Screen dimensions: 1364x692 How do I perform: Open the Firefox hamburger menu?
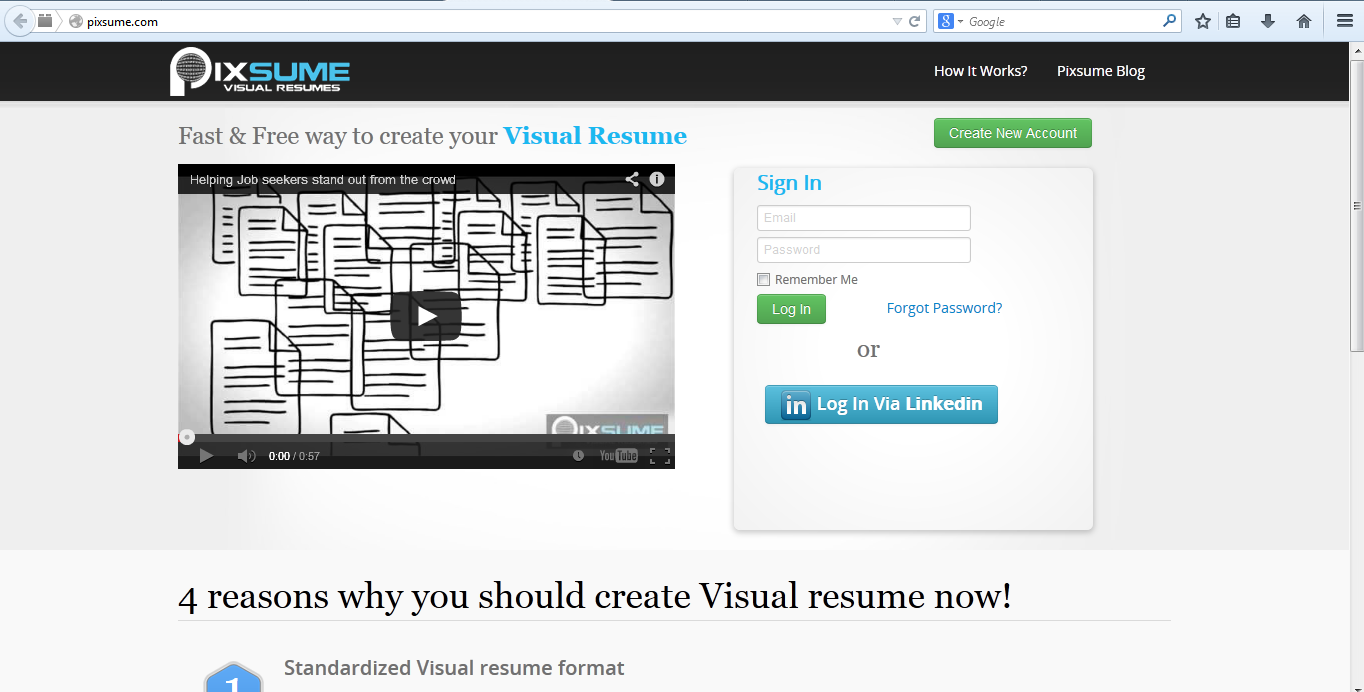pyautogui.click(x=1344, y=21)
